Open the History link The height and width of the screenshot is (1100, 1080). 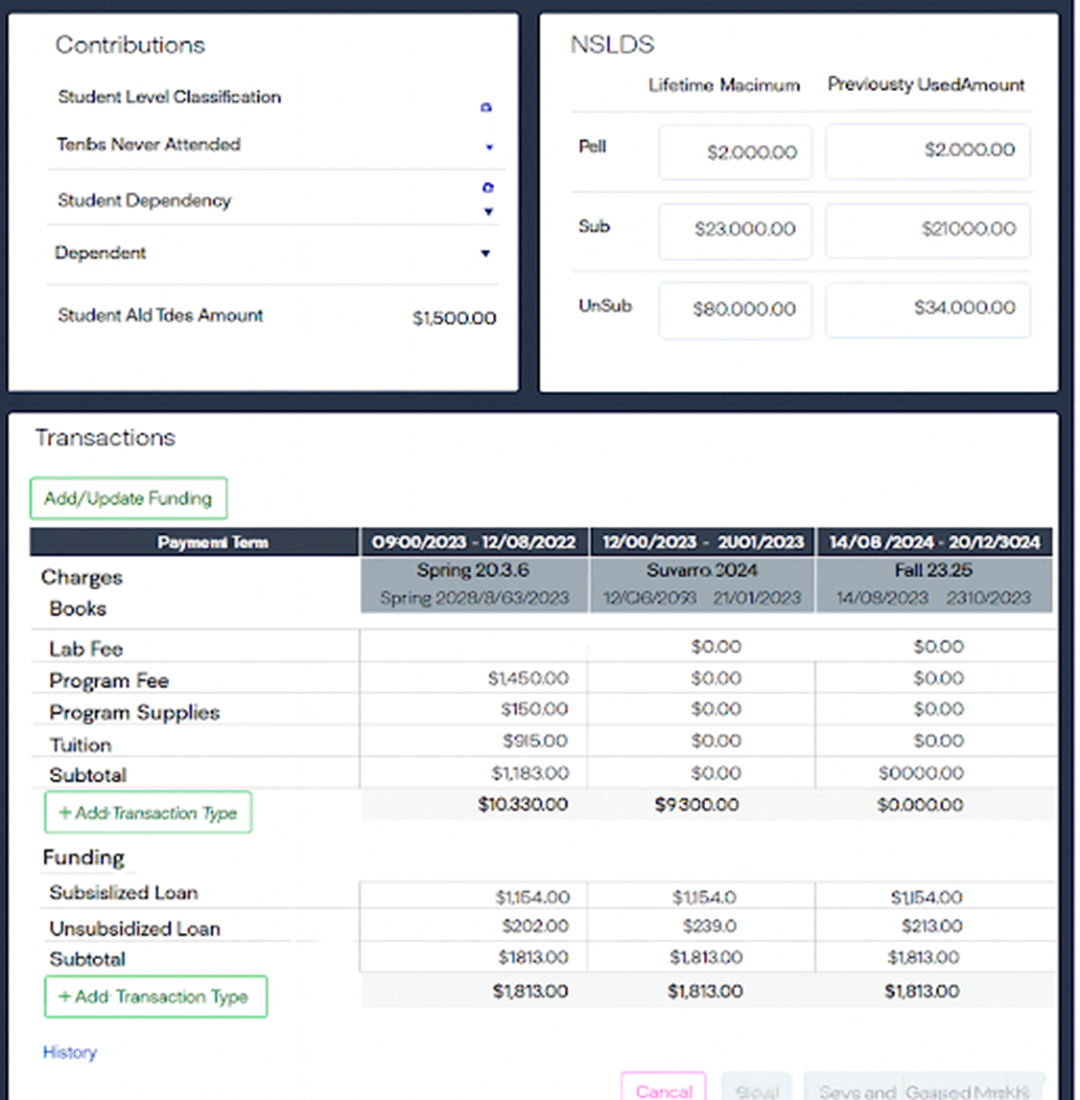click(69, 1052)
